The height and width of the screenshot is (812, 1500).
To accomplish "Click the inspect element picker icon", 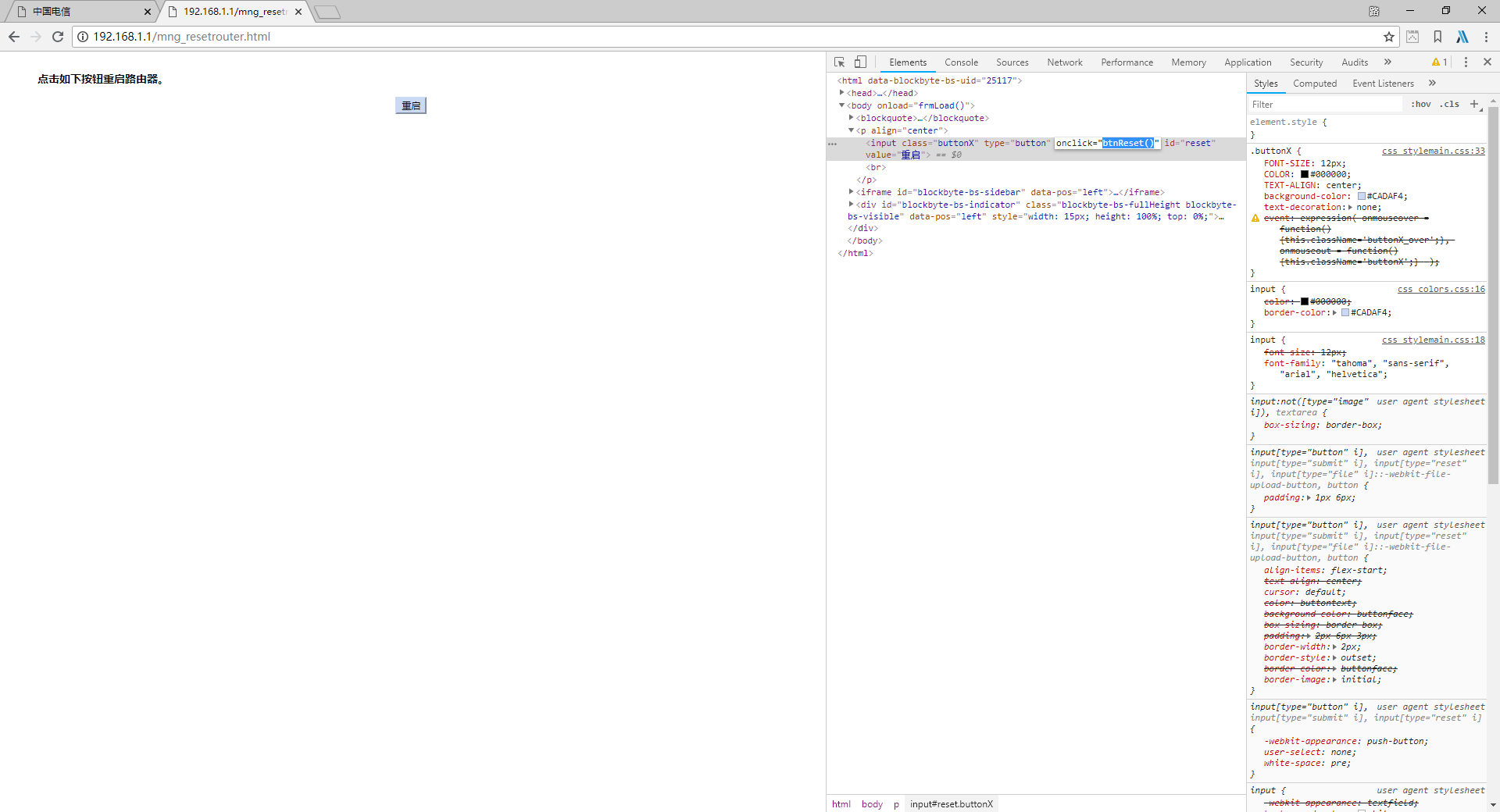I will coord(839,62).
